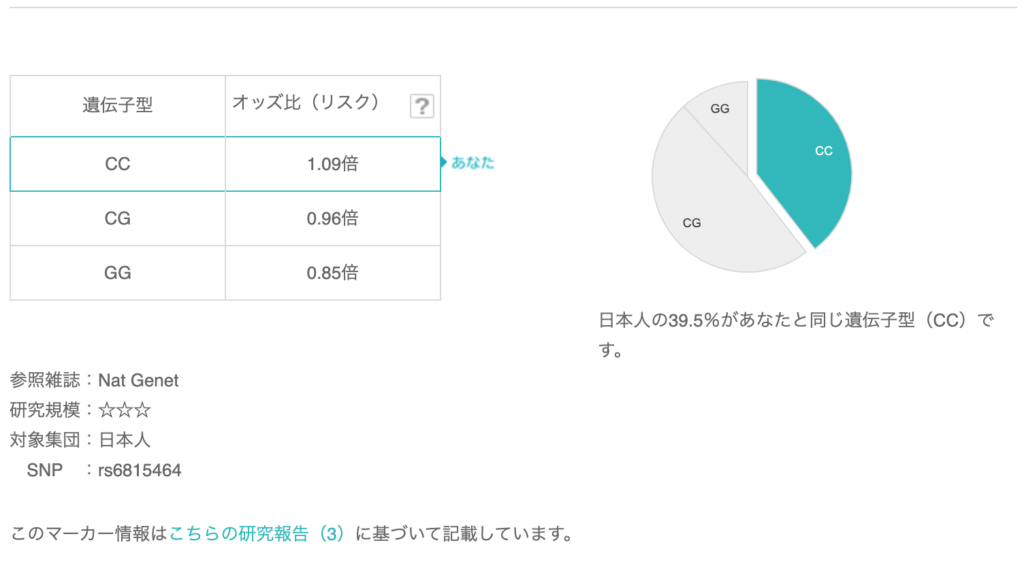The height and width of the screenshot is (581, 1024).
Task: Select the CG genotype row cell
Action: coord(118,218)
